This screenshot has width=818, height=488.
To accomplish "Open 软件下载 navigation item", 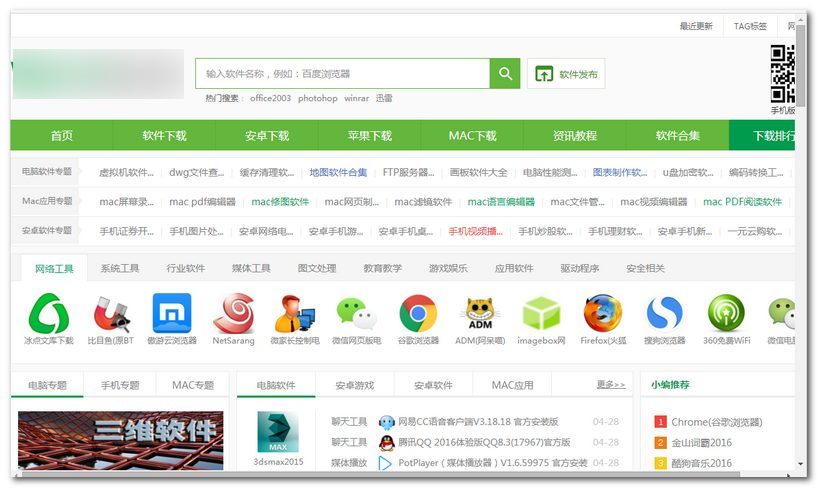I will 164,136.
